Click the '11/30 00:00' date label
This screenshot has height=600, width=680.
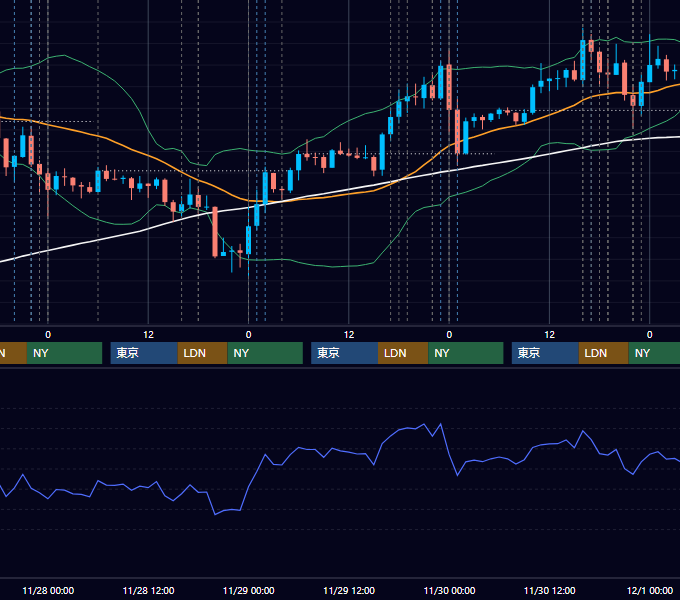[x=449, y=590]
